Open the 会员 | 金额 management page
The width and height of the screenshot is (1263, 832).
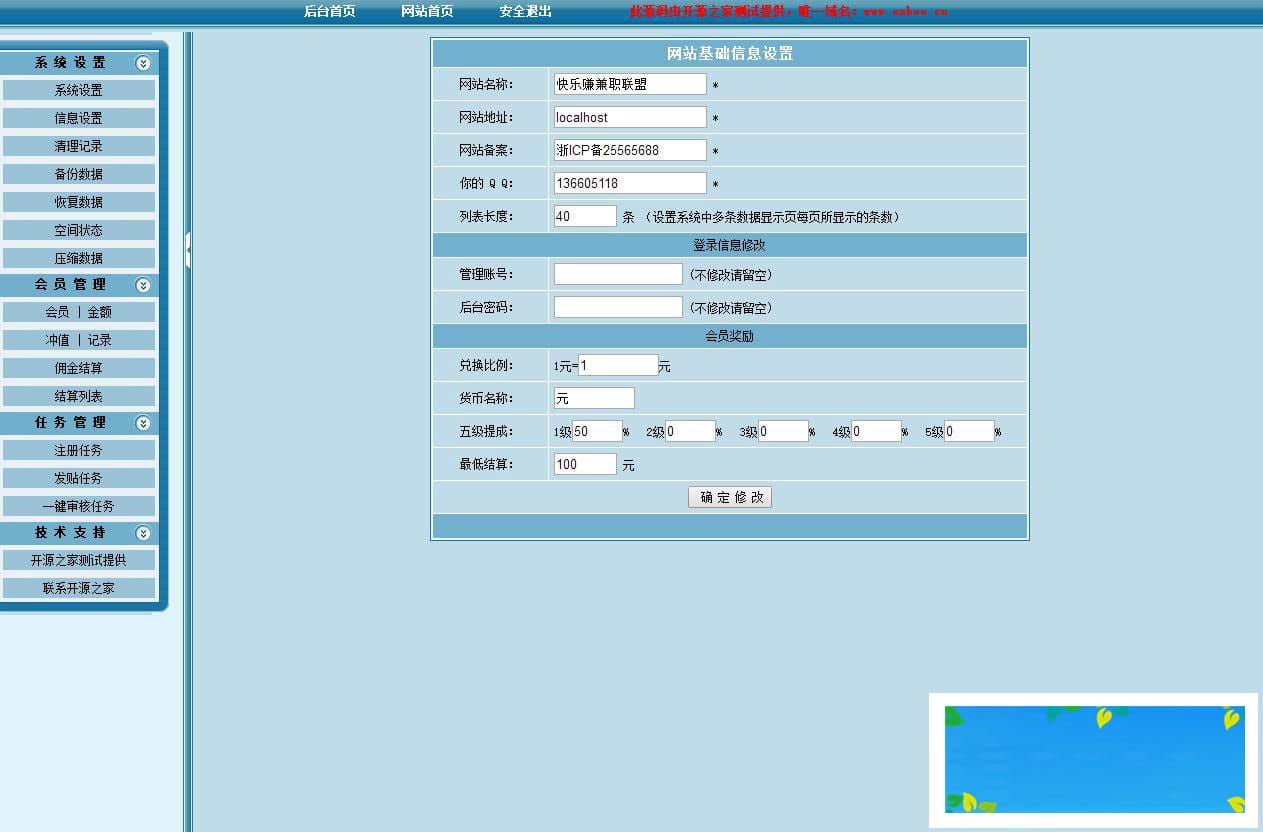point(79,311)
